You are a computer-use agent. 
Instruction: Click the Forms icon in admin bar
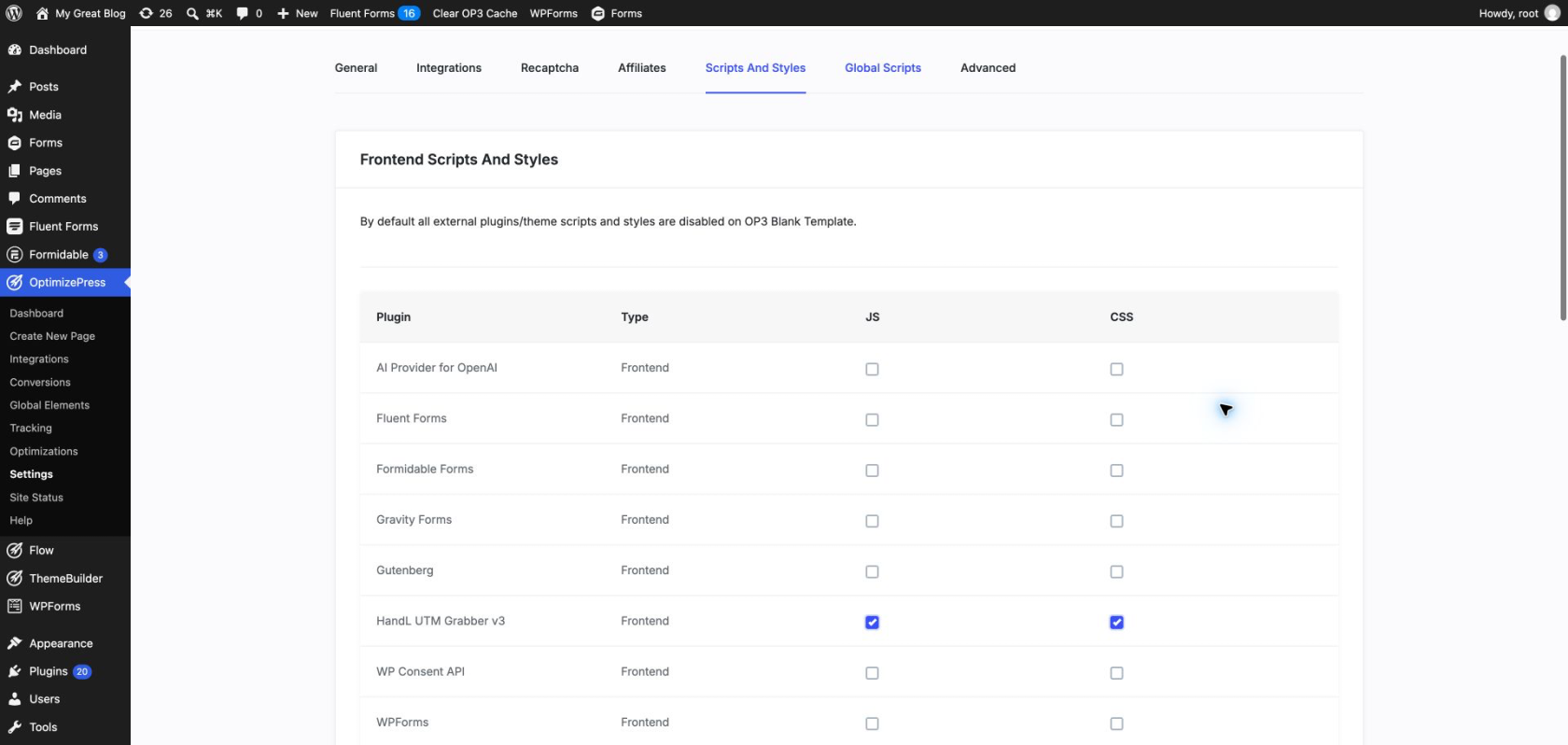click(598, 13)
